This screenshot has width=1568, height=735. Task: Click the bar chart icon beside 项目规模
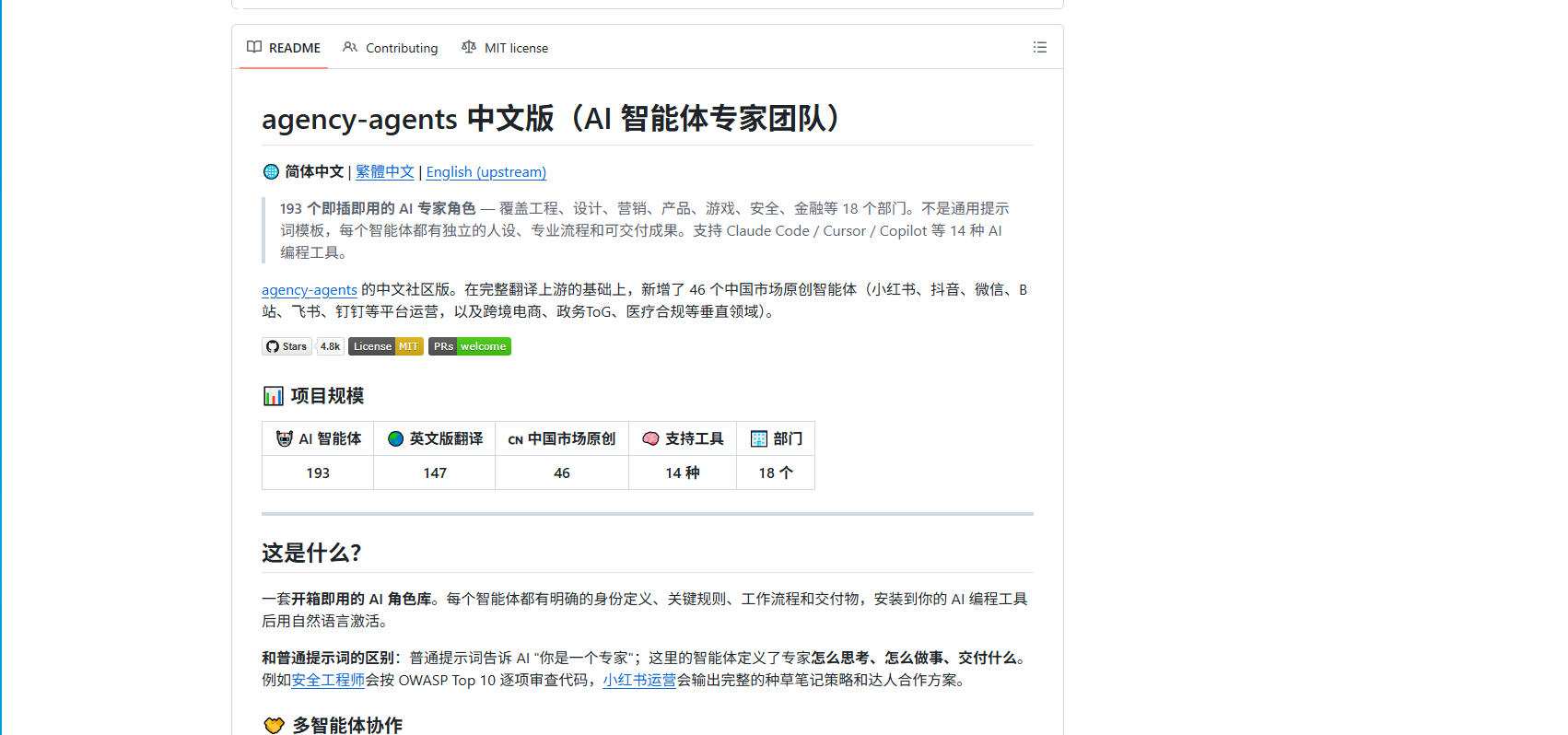[273, 396]
